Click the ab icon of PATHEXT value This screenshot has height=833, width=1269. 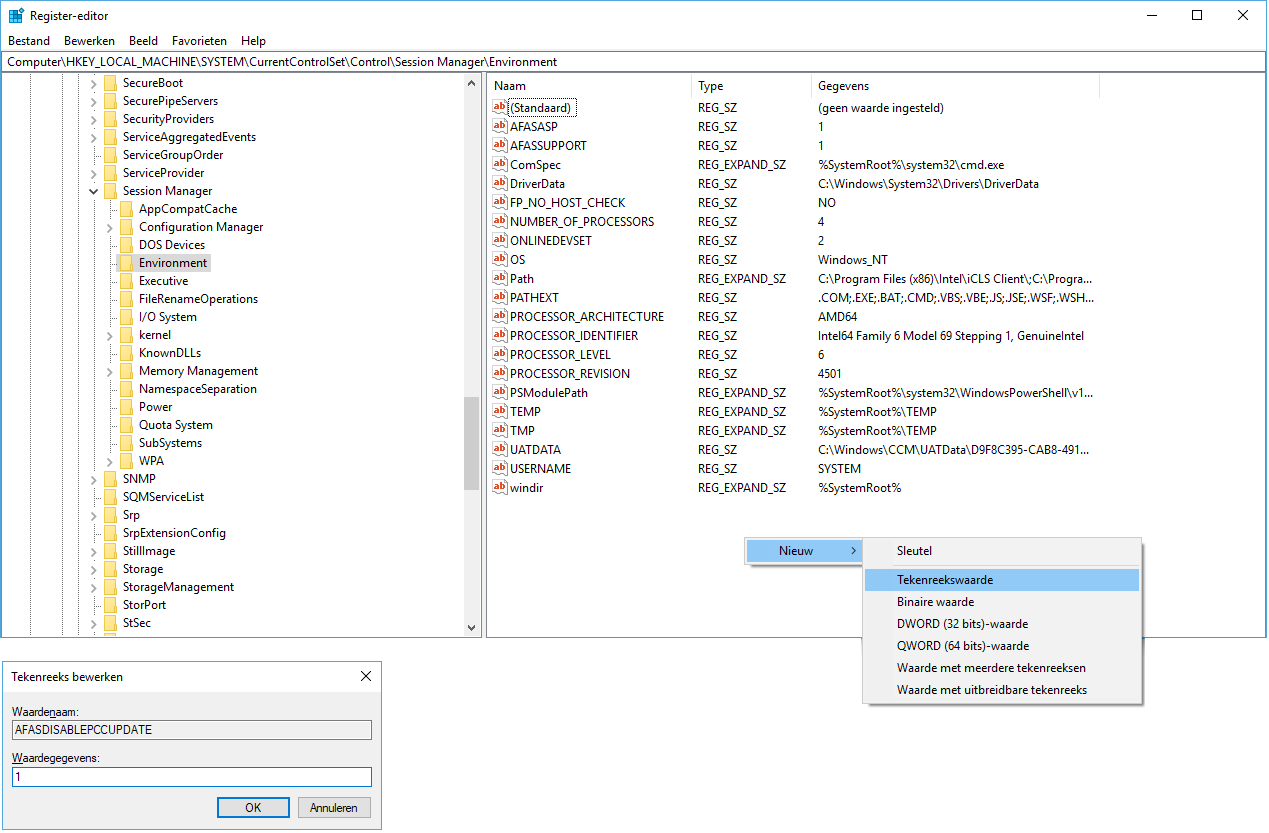pos(501,297)
